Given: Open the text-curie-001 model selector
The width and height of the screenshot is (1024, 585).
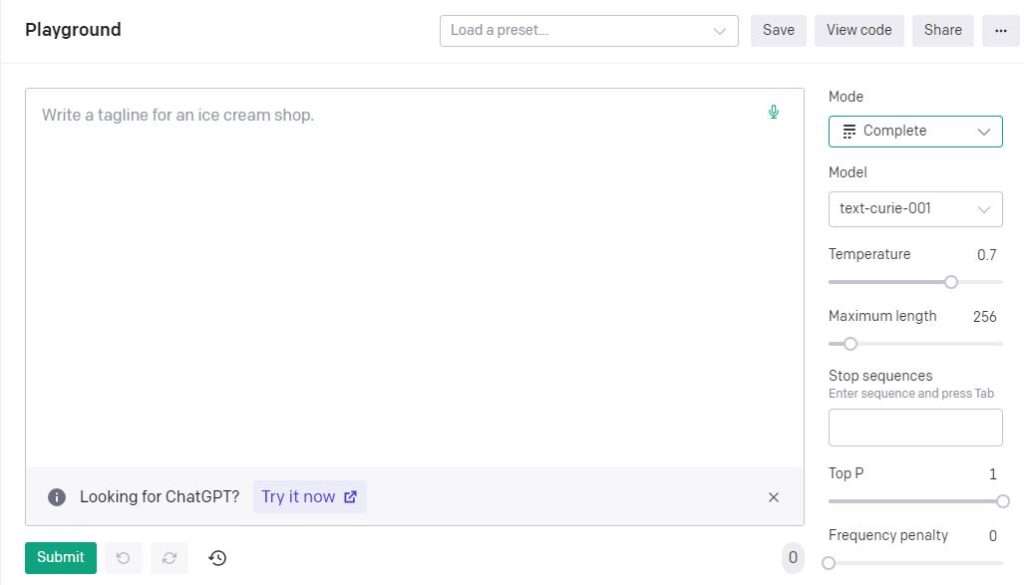Looking at the screenshot, I should click(915, 209).
